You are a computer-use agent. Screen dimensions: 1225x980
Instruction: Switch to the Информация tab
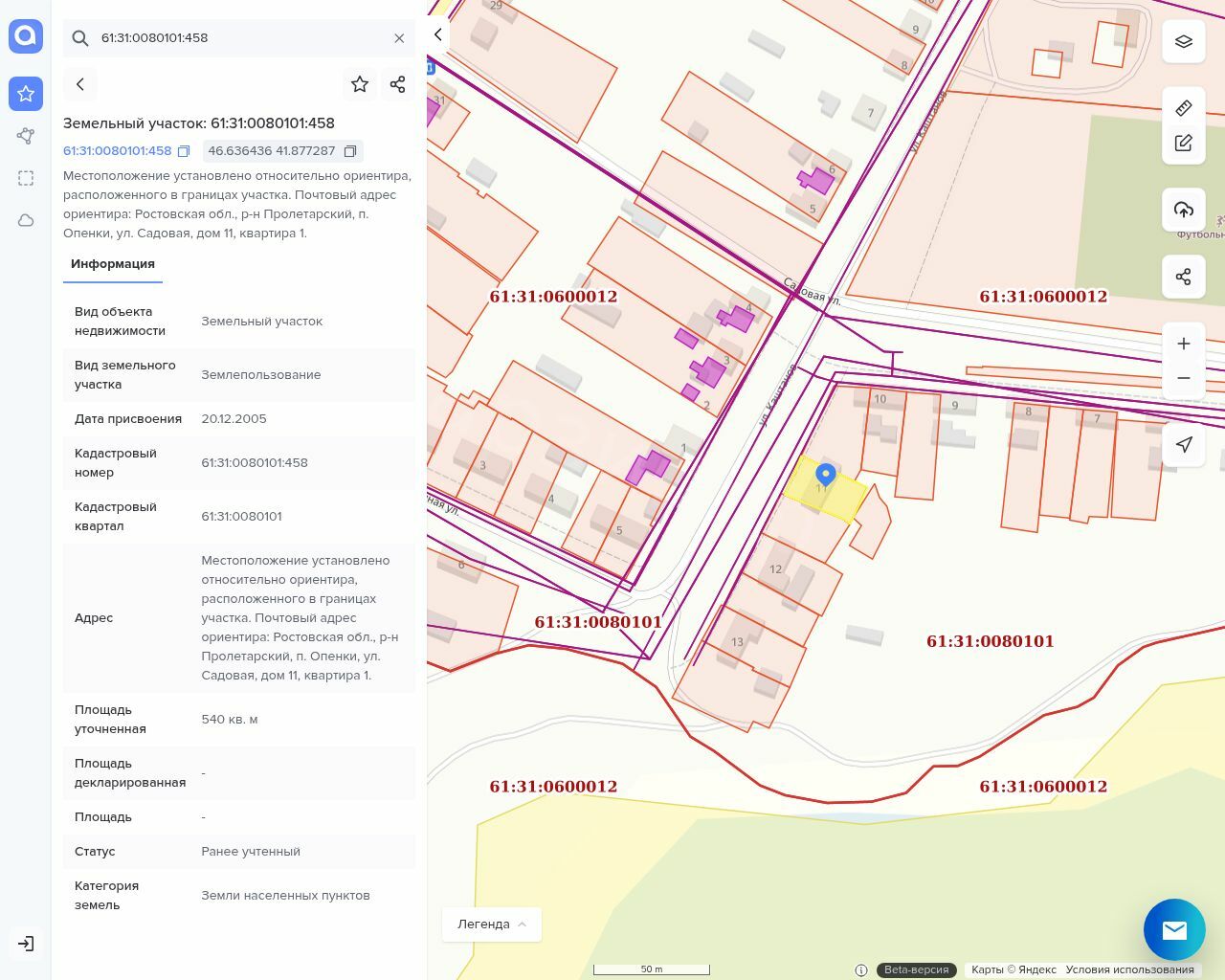[x=113, y=264]
